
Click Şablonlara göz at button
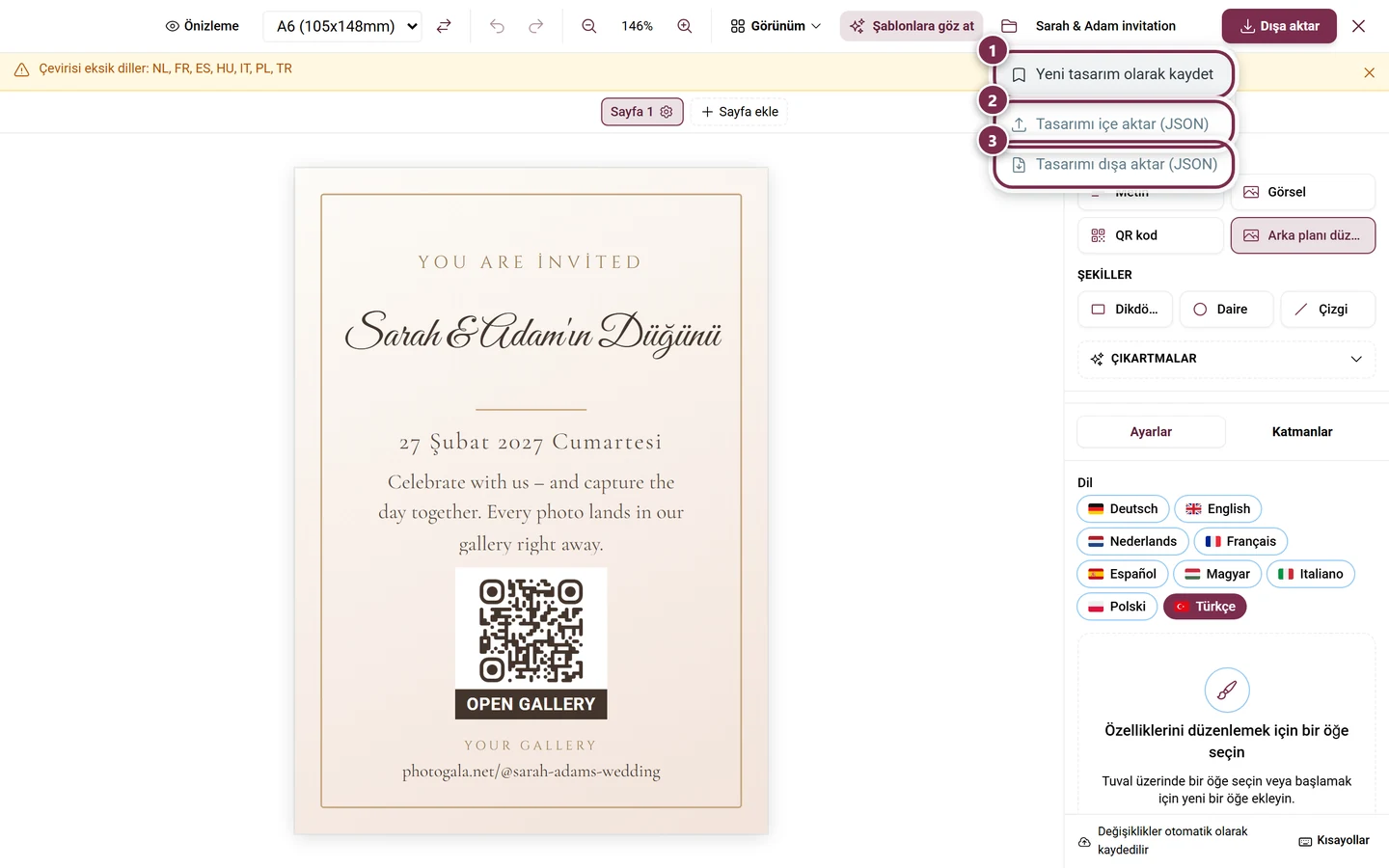pyautogui.click(x=912, y=26)
